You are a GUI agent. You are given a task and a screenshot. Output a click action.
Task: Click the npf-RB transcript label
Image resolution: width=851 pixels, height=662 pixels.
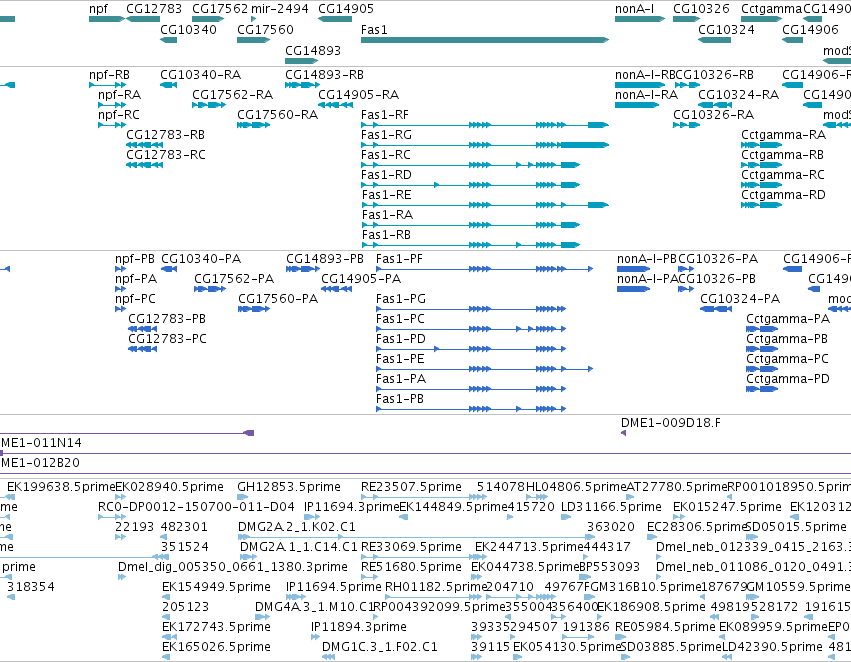[110, 75]
